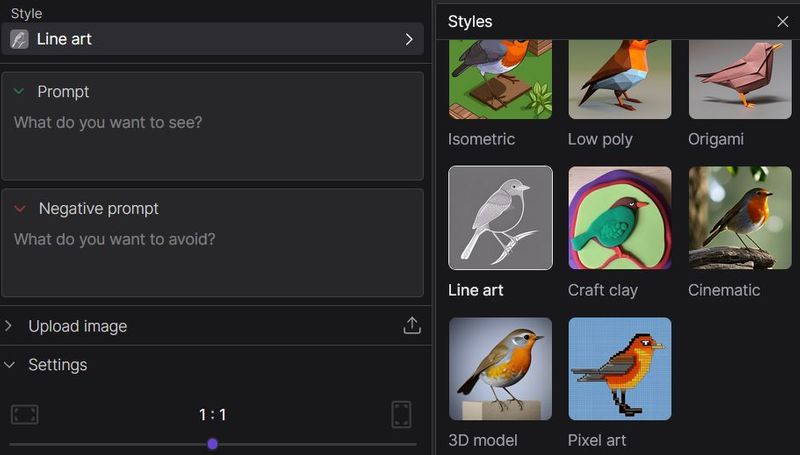Choose the Low poly style thumbnail

620,80
